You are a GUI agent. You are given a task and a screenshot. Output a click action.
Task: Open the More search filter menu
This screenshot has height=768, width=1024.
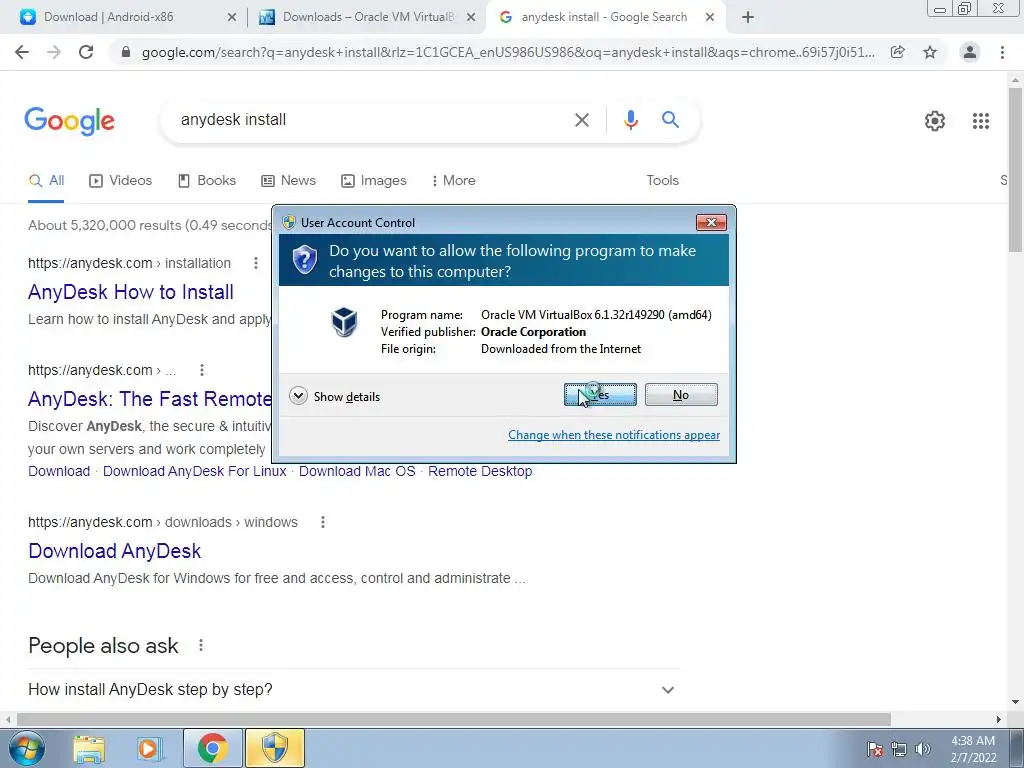coord(454,180)
